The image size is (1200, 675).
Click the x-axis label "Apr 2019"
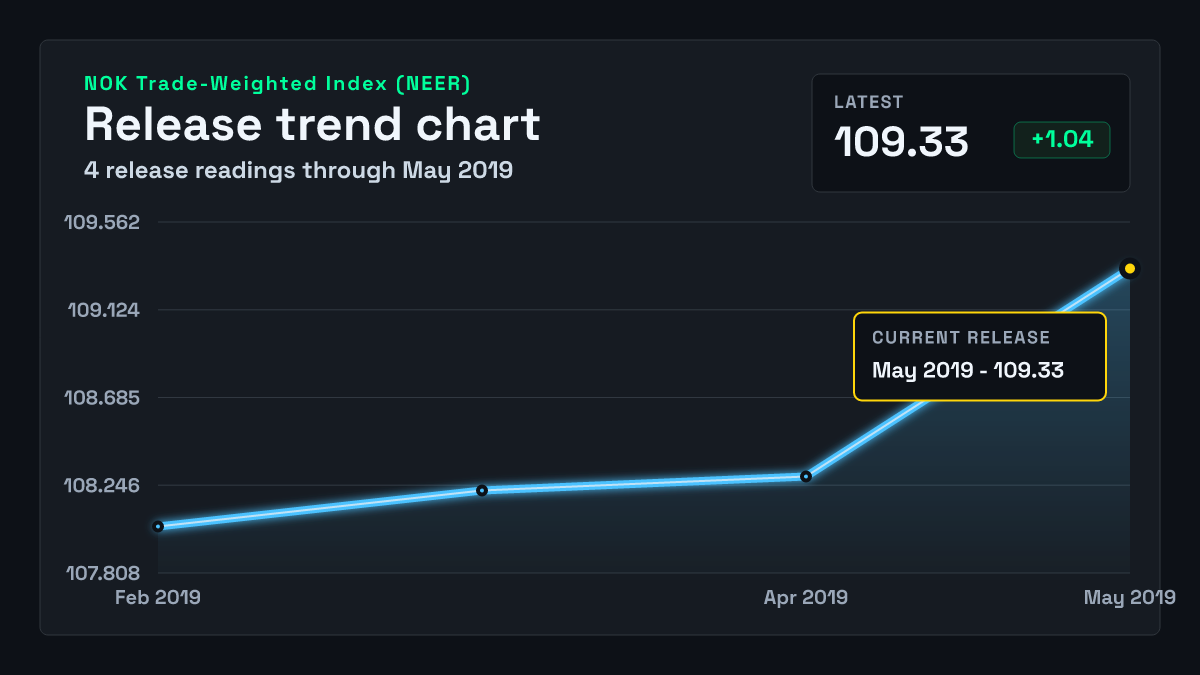coord(806,598)
